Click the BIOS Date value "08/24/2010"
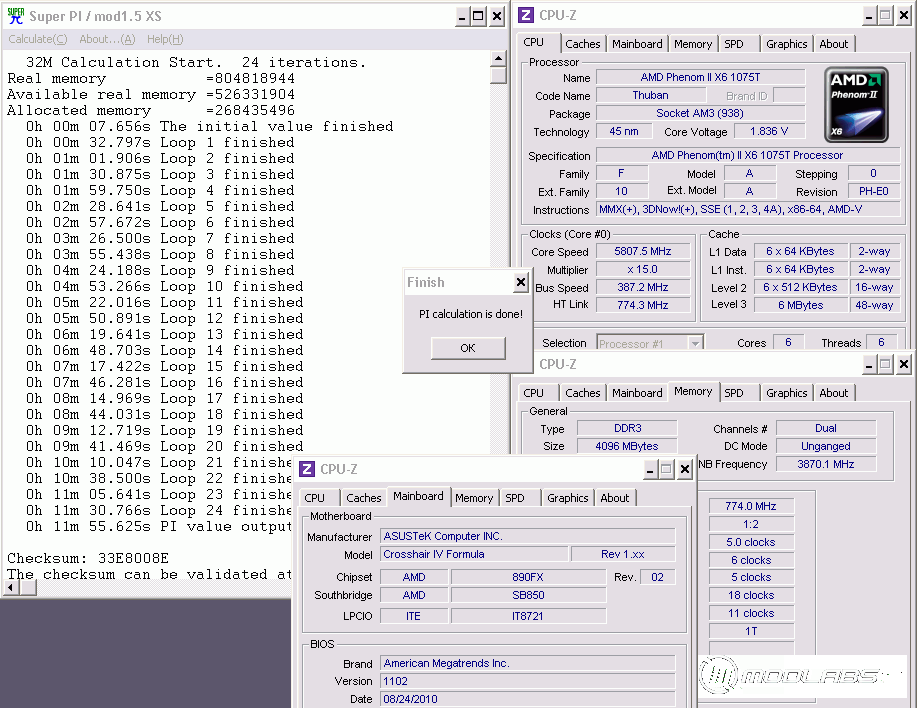The width and height of the screenshot is (917, 708). coord(528,699)
